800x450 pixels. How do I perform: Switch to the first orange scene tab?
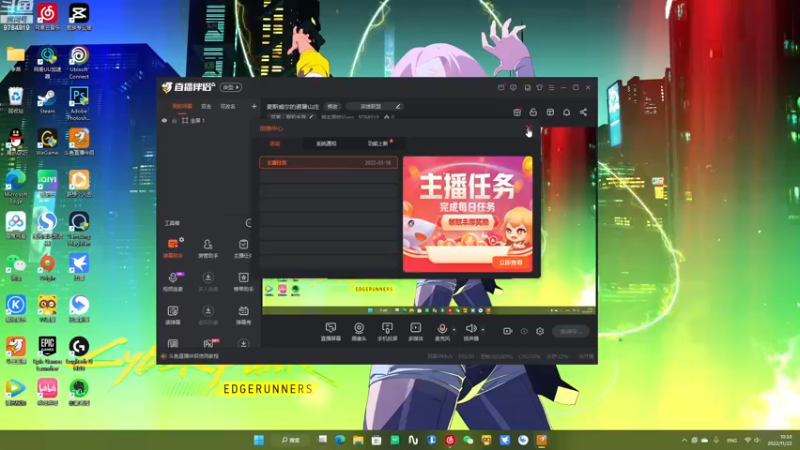(182, 106)
